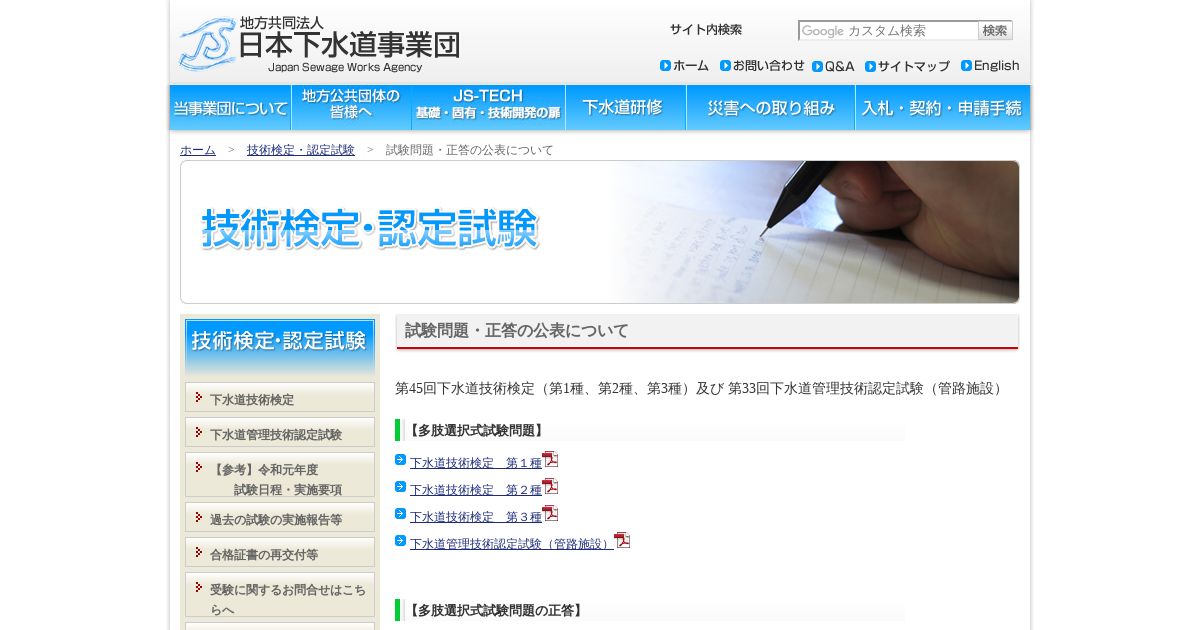Open 下水道技術検定 第１種 exam link
The image size is (1200, 630).
coord(476,463)
